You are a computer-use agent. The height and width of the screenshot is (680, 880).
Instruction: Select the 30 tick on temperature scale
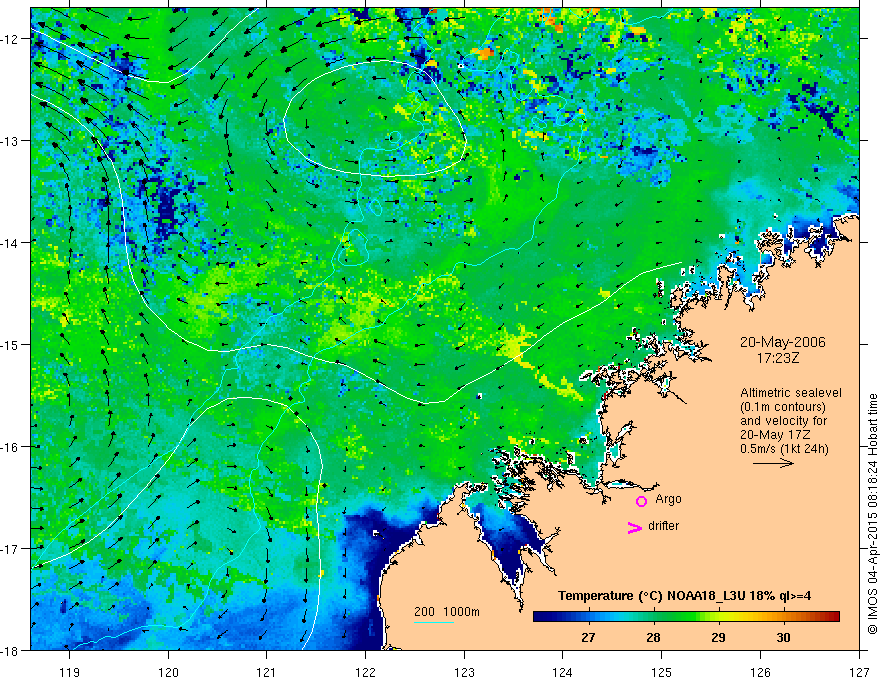pyautogui.click(x=783, y=637)
